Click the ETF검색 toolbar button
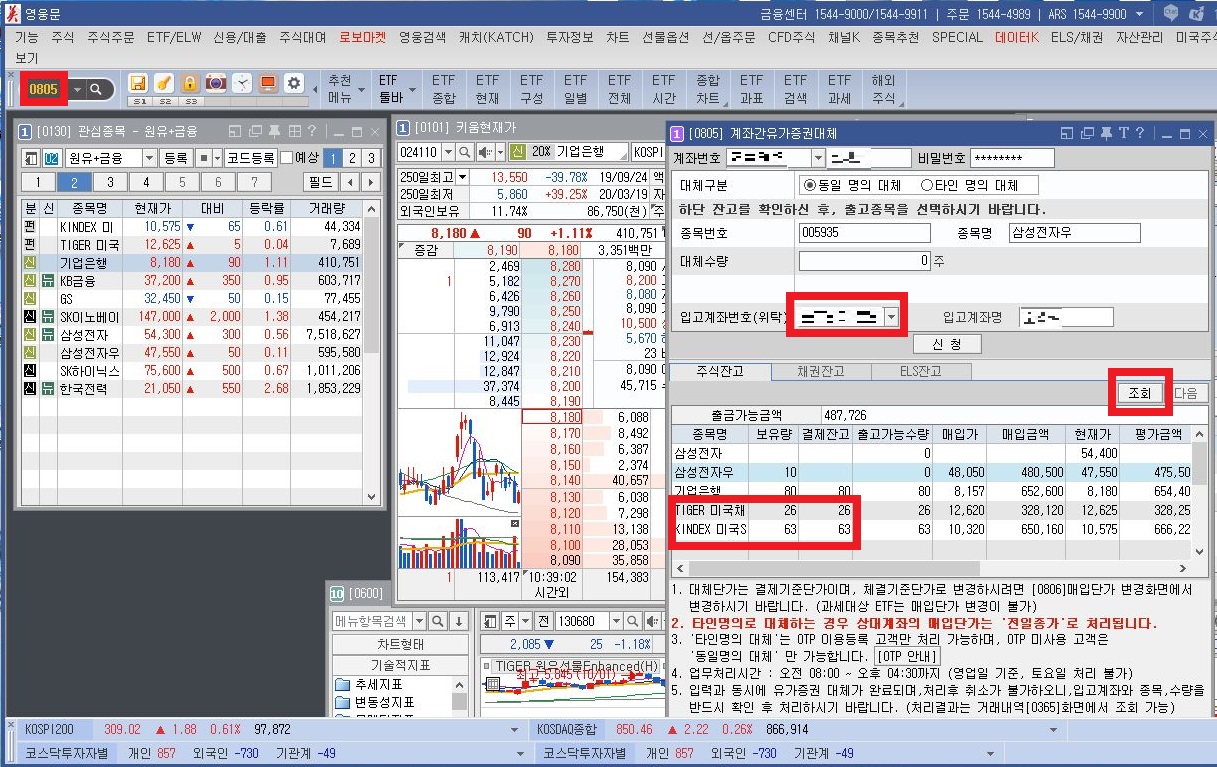 tap(795, 89)
